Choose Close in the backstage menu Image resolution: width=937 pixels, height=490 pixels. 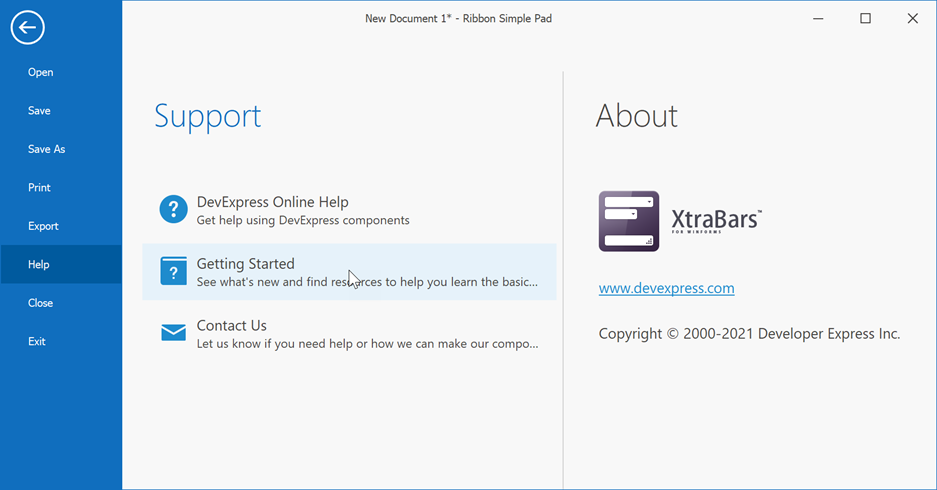click(x=61, y=303)
